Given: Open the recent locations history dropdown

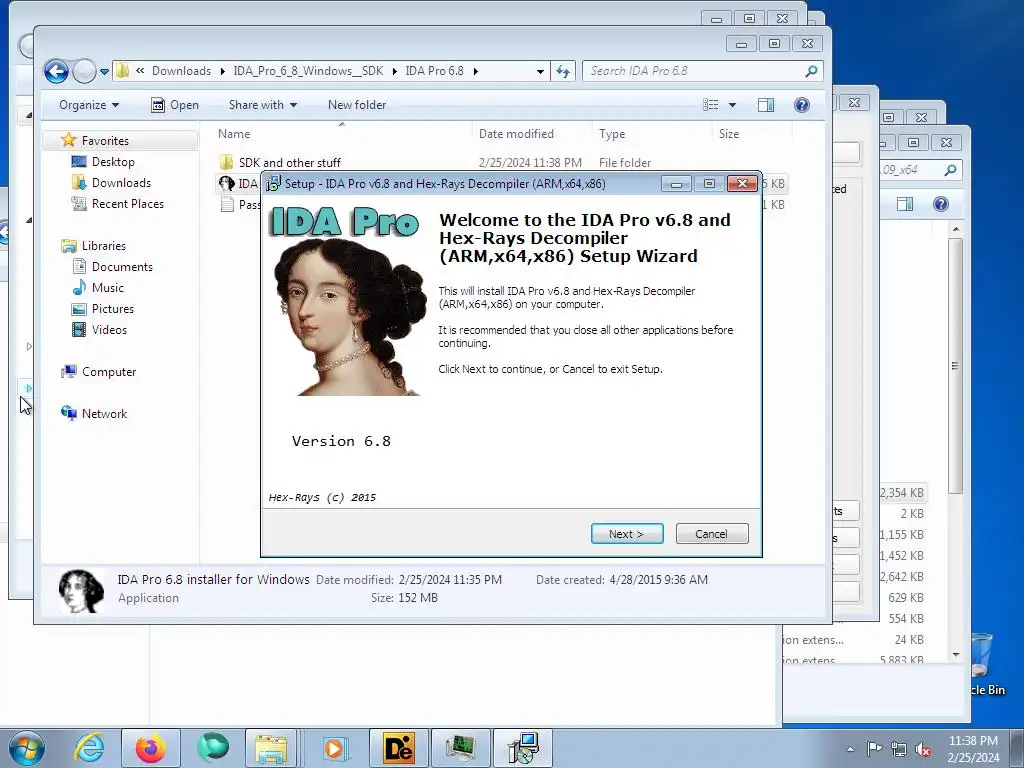Looking at the screenshot, I should click(x=104, y=71).
